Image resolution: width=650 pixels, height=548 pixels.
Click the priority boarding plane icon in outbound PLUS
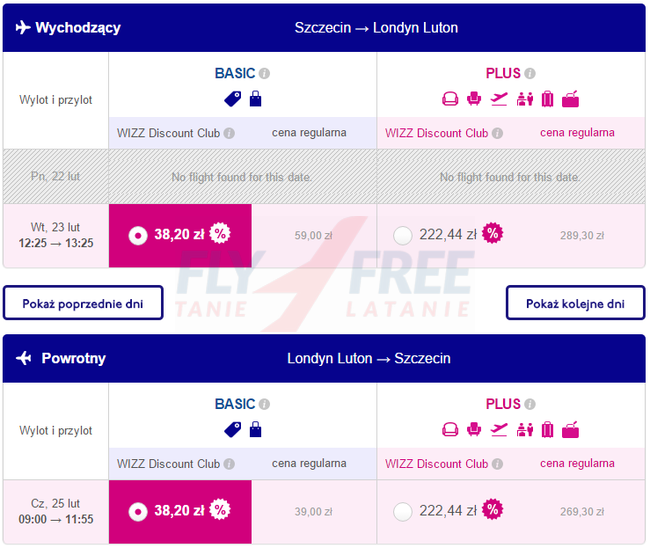tap(499, 98)
